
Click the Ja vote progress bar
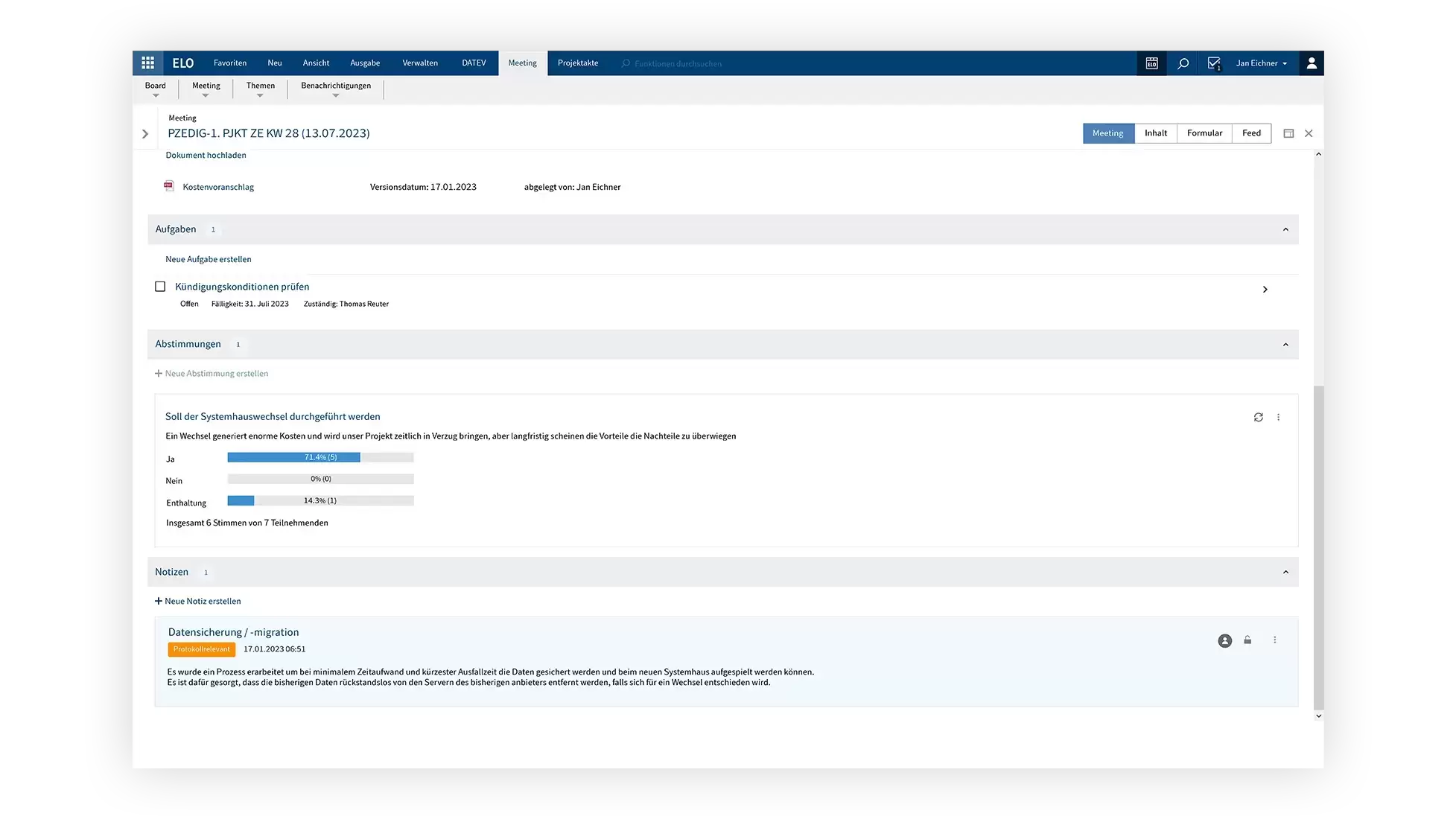click(x=320, y=457)
